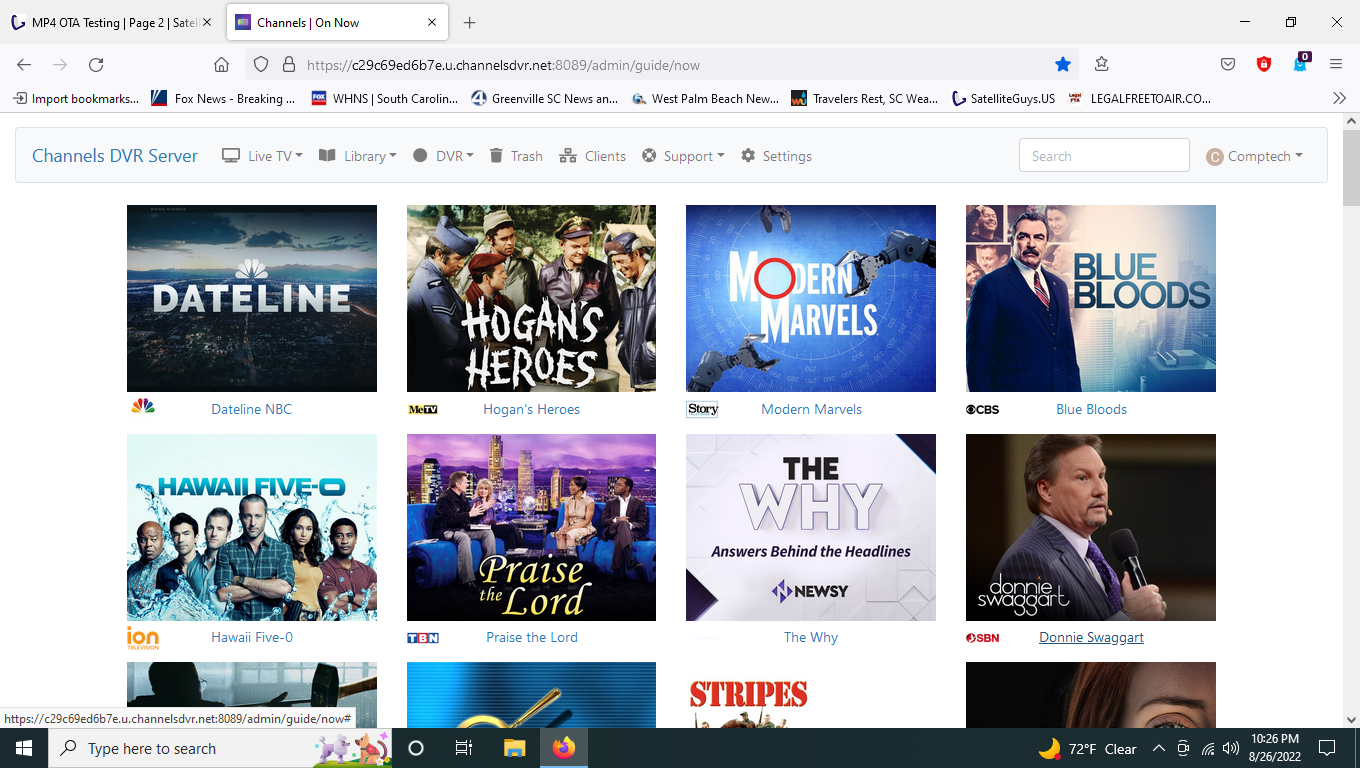The image size is (1360, 768).
Task: Click the tracking protection shield icon
Action: tap(261, 64)
